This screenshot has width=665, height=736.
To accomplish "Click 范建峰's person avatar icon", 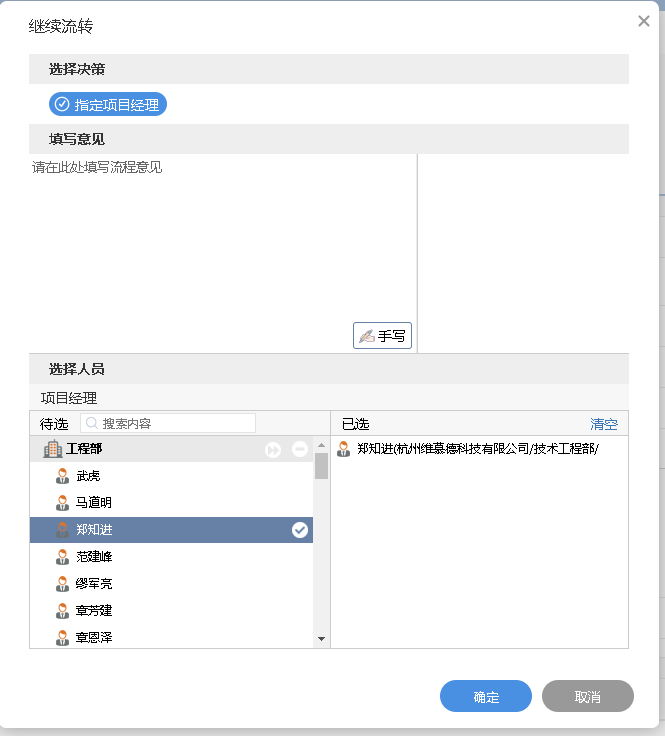I will click(x=62, y=557).
